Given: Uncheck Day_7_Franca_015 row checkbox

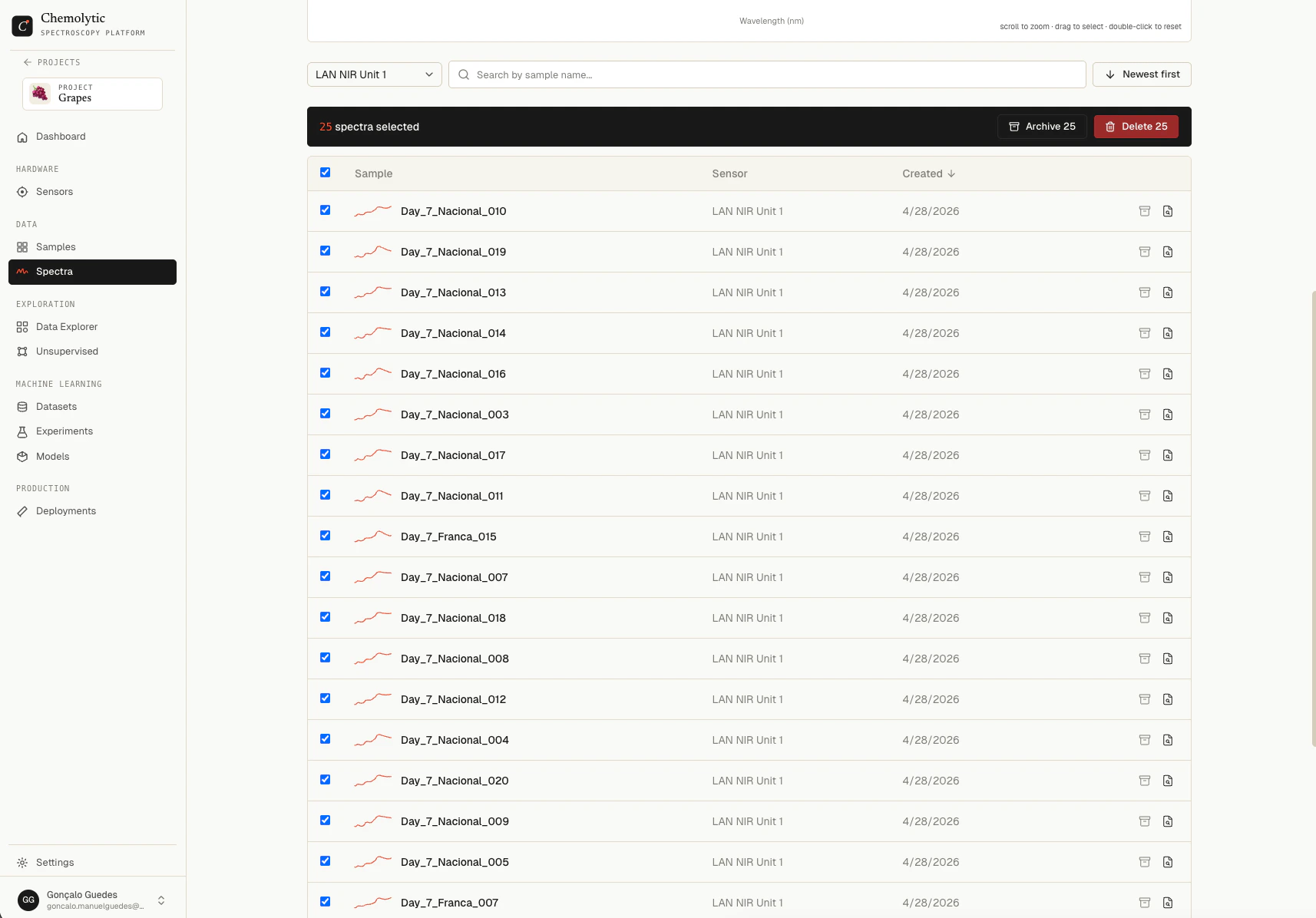Looking at the screenshot, I should [x=326, y=536].
